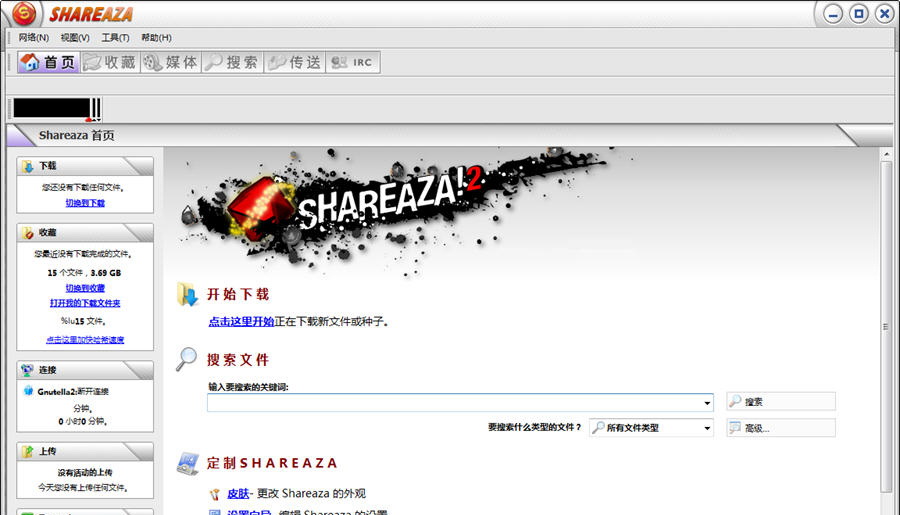Click the 收藏 panel folder icon
The image size is (900, 515).
pos(28,233)
